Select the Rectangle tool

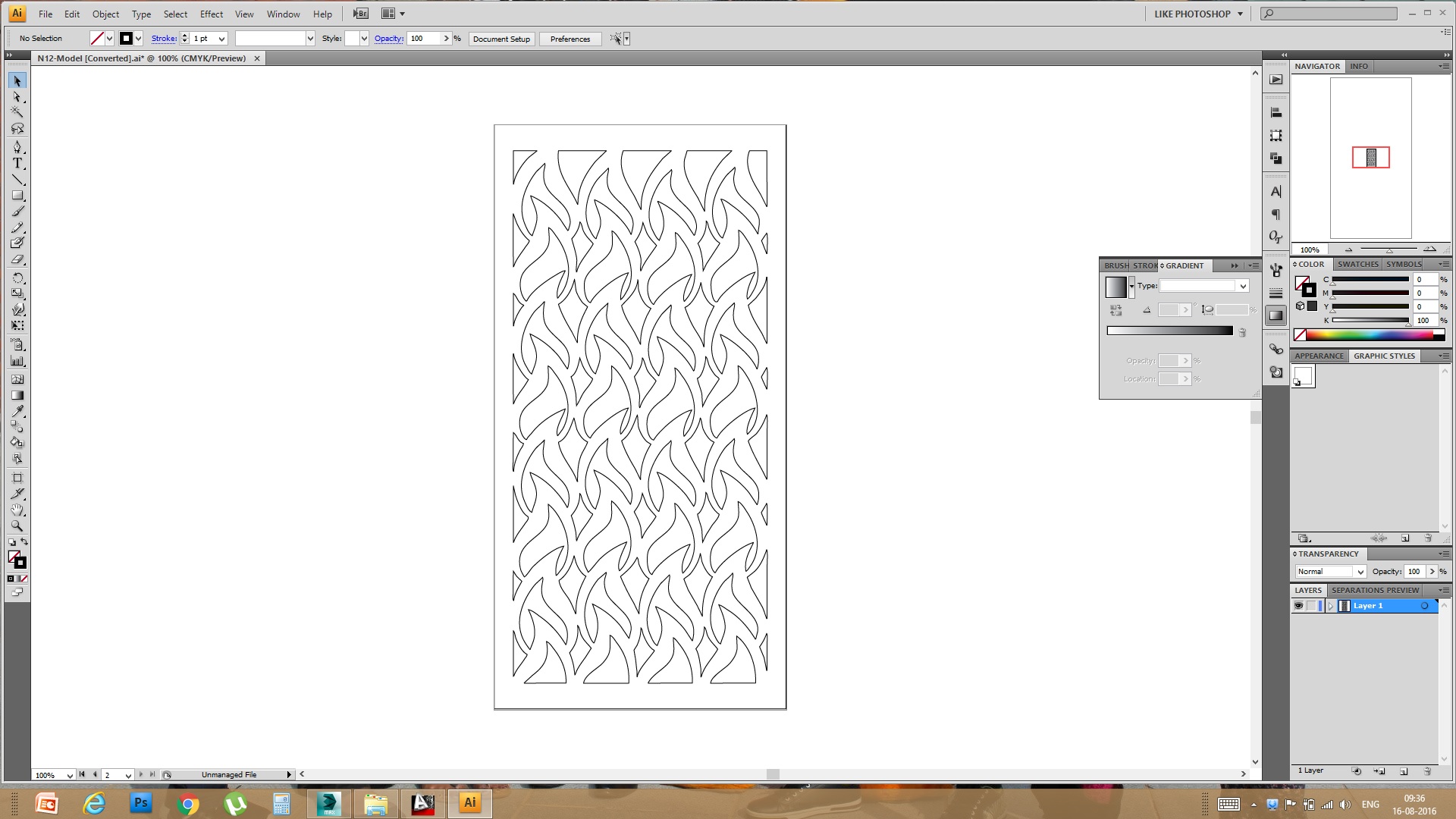(x=17, y=195)
